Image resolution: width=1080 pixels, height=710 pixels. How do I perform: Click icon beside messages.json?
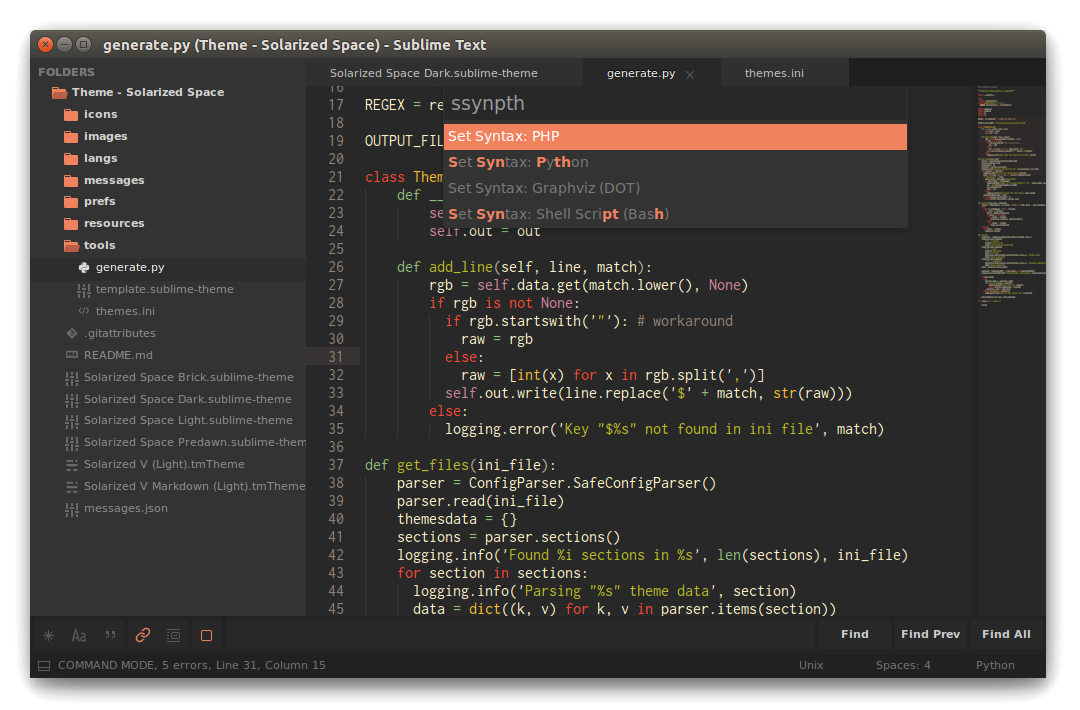click(72, 510)
